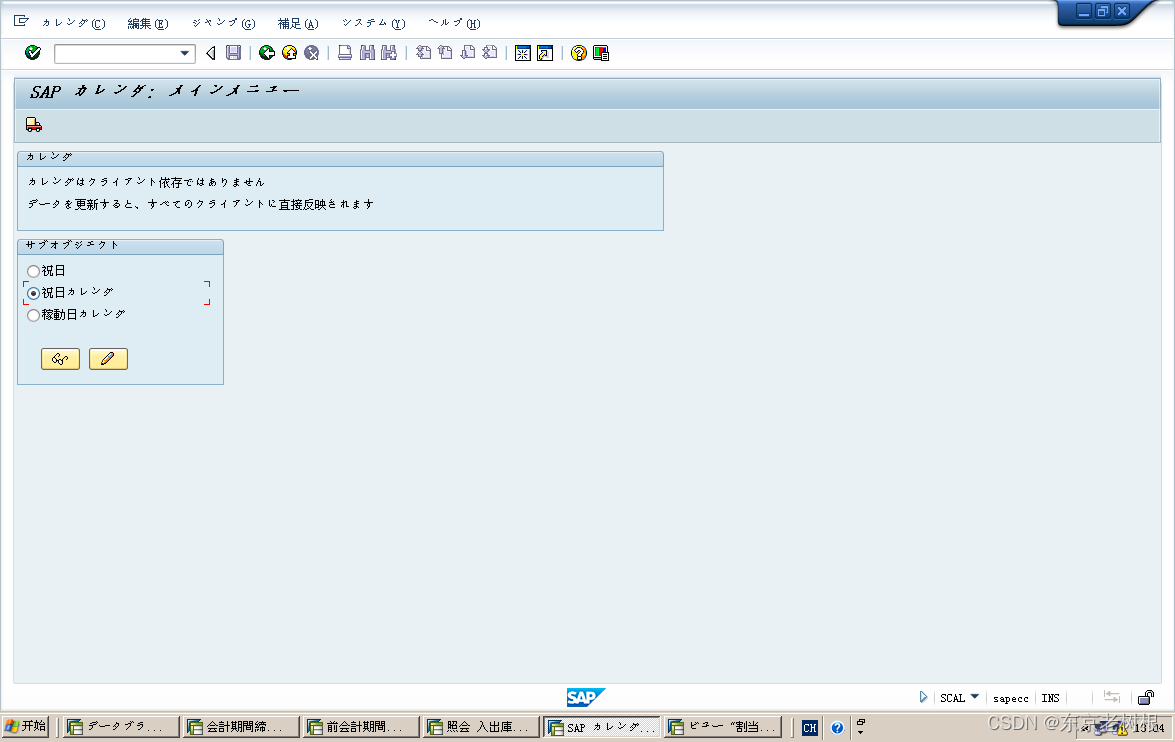Click the transport truck icon
The height and width of the screenshot is (742, 1175).
click(34, 124)
